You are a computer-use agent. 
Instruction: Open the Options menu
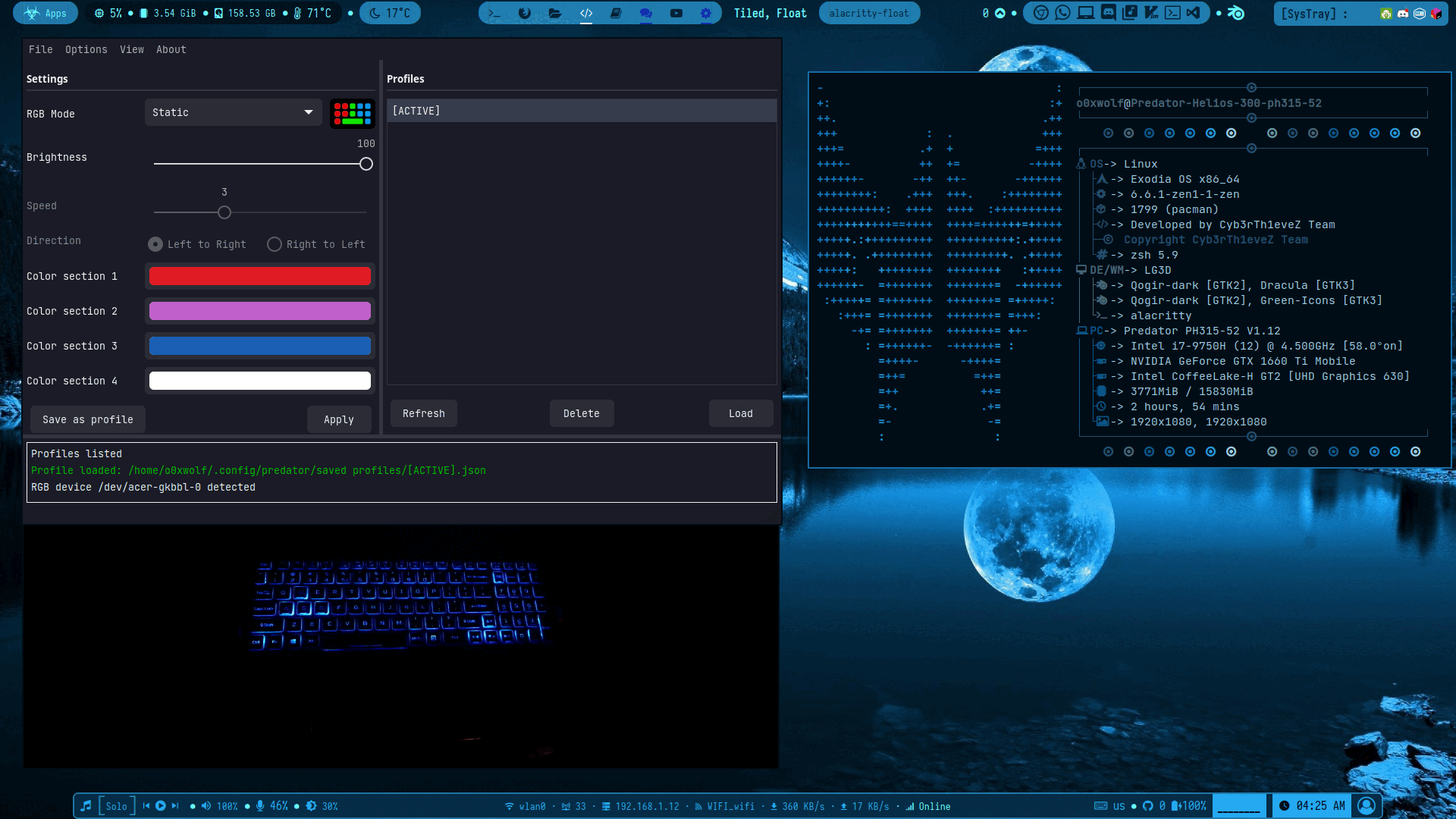86,49
